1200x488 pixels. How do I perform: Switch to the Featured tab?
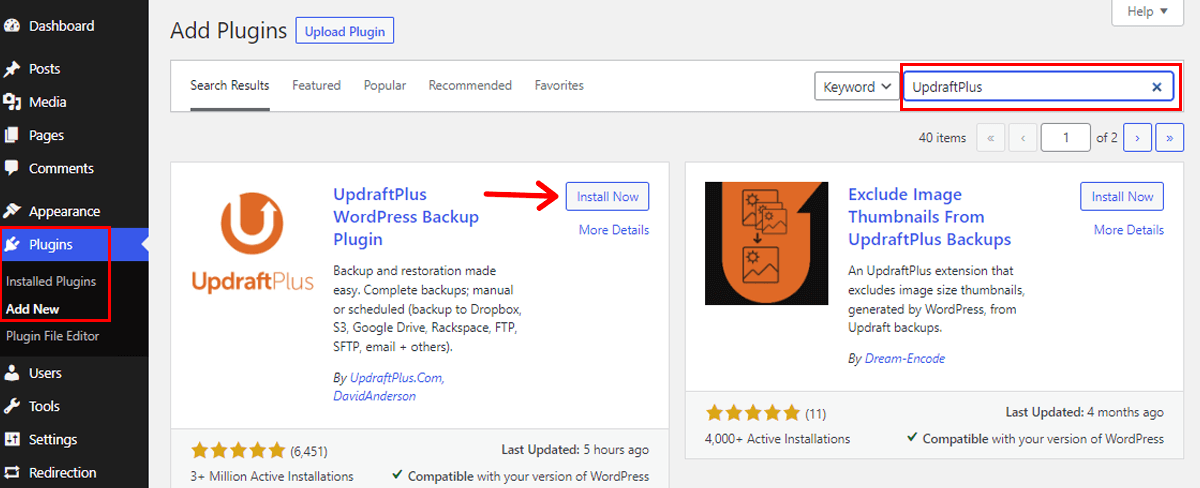[316, 86]
